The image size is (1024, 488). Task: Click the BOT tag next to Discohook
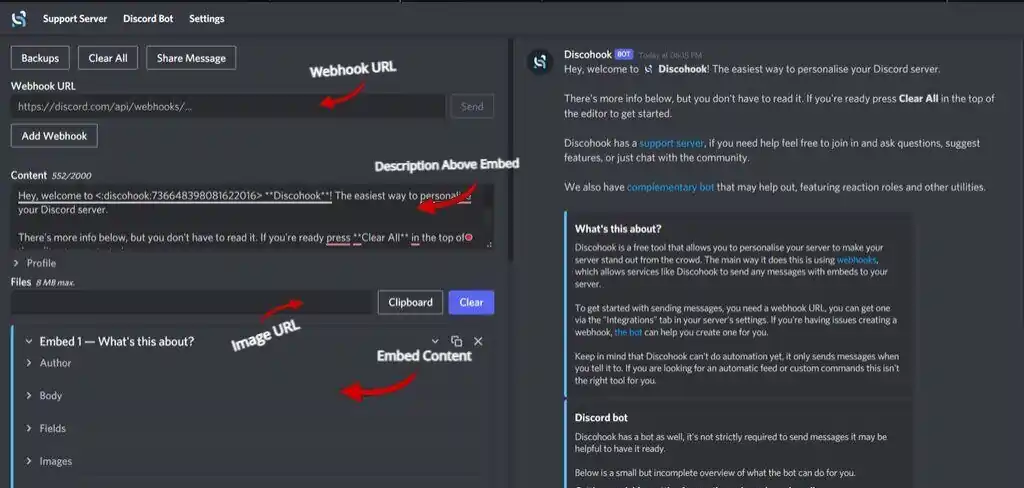(x=624, y=54)
